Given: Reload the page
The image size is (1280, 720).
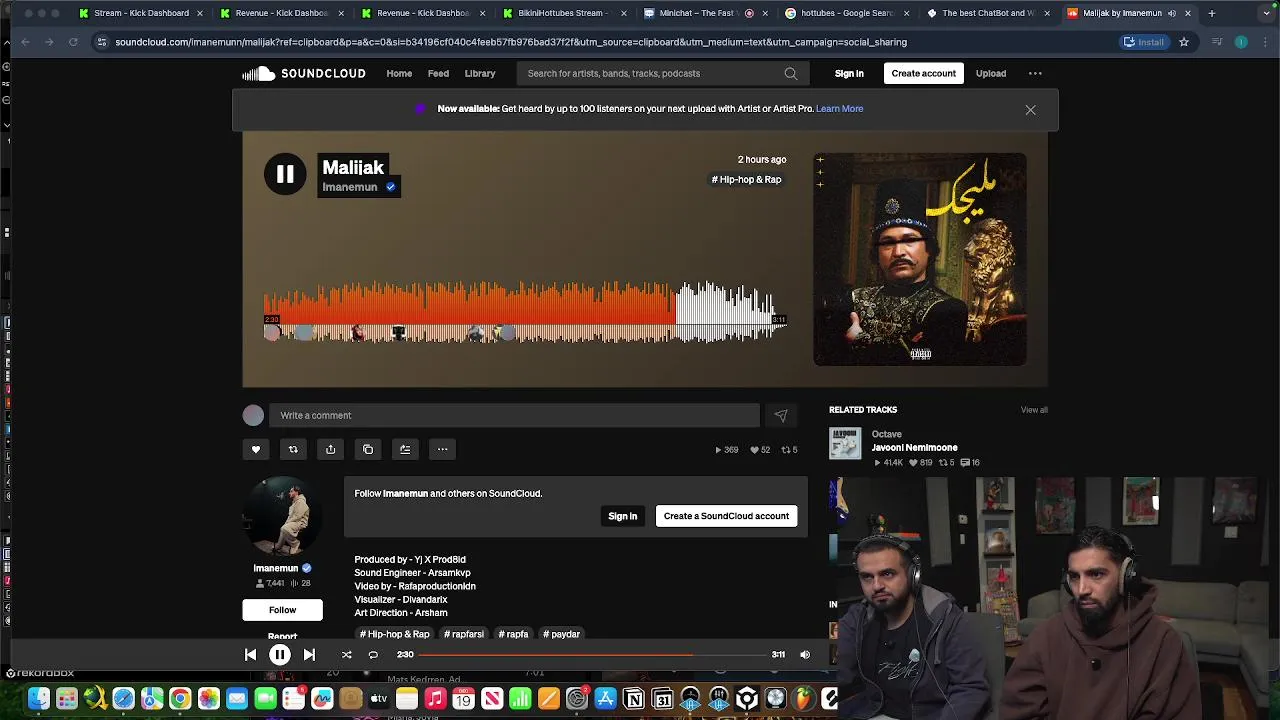Looking at the screenshot, I should pos(73,42).
